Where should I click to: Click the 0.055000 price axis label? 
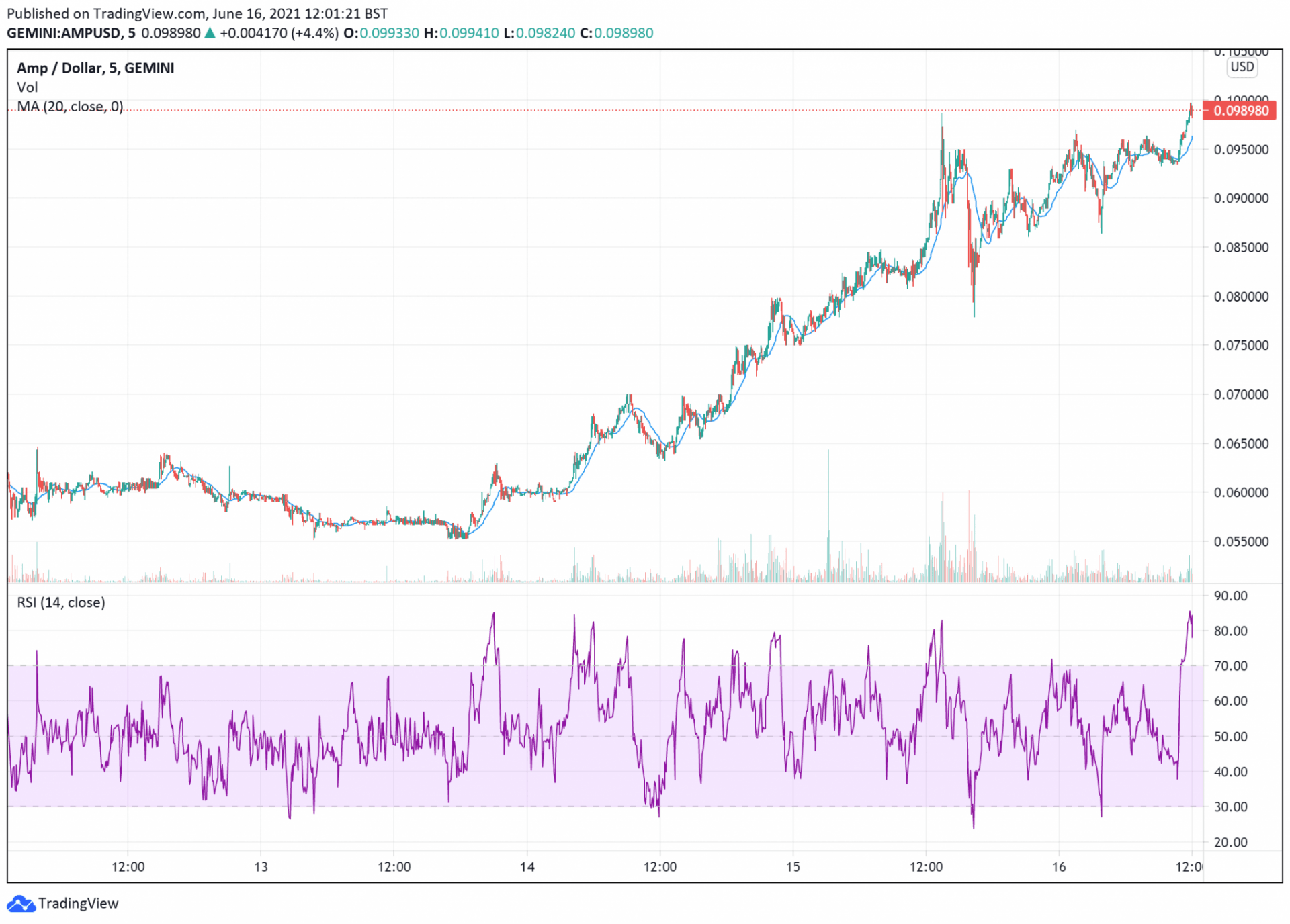coord(1241,542)
